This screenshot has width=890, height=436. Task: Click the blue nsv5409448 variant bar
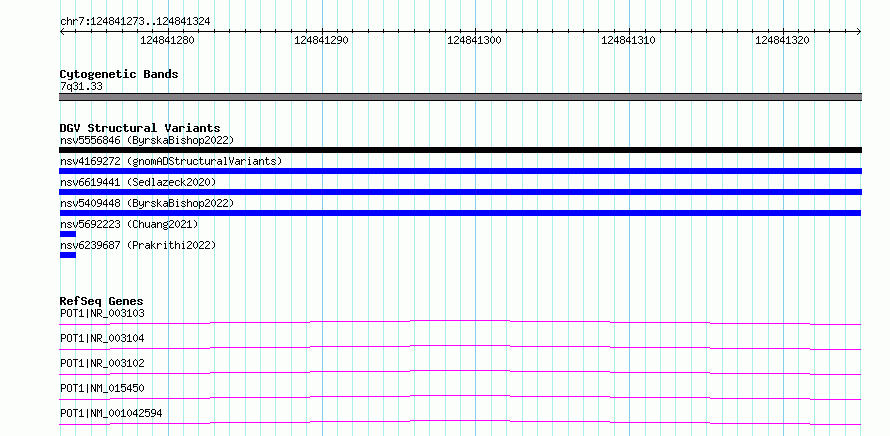click(x=460, y=213)
